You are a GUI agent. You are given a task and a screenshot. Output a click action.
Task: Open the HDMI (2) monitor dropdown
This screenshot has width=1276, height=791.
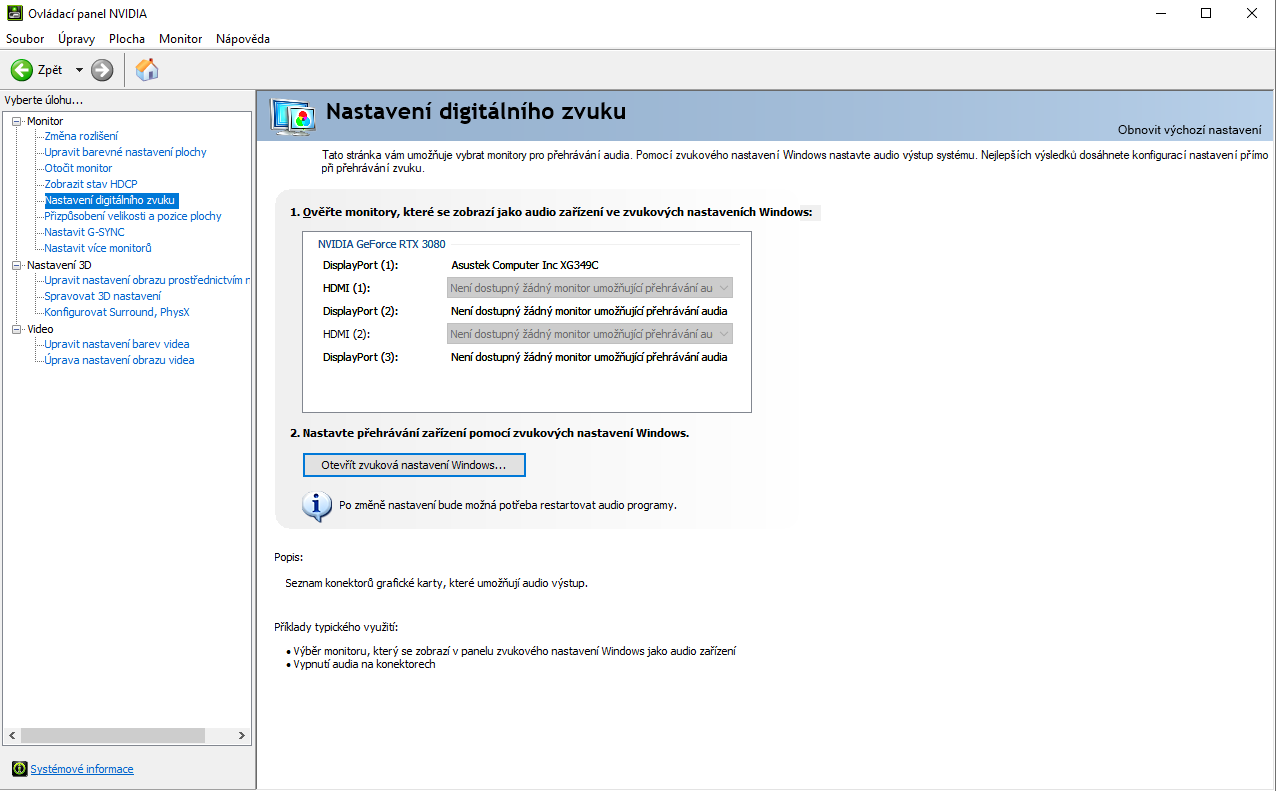(x=590, y=334)
